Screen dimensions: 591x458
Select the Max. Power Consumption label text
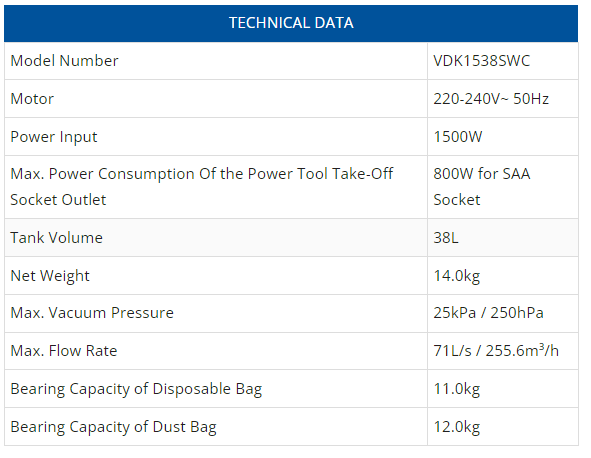click(202, 187)
